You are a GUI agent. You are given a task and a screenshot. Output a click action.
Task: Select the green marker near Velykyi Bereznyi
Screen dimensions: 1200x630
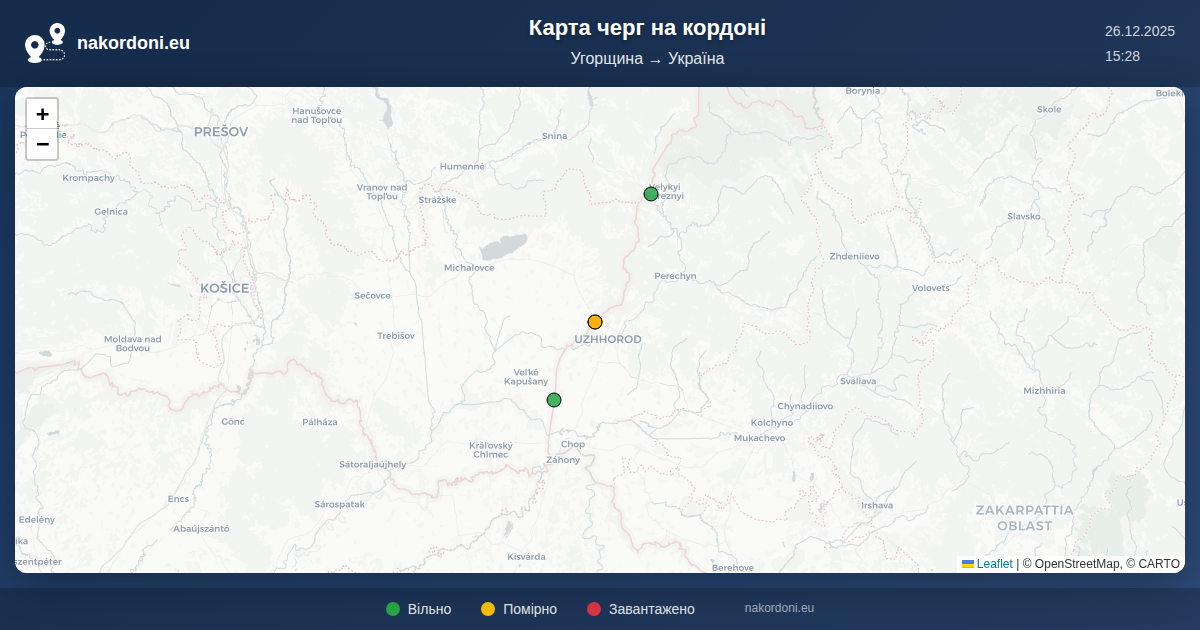651,194
